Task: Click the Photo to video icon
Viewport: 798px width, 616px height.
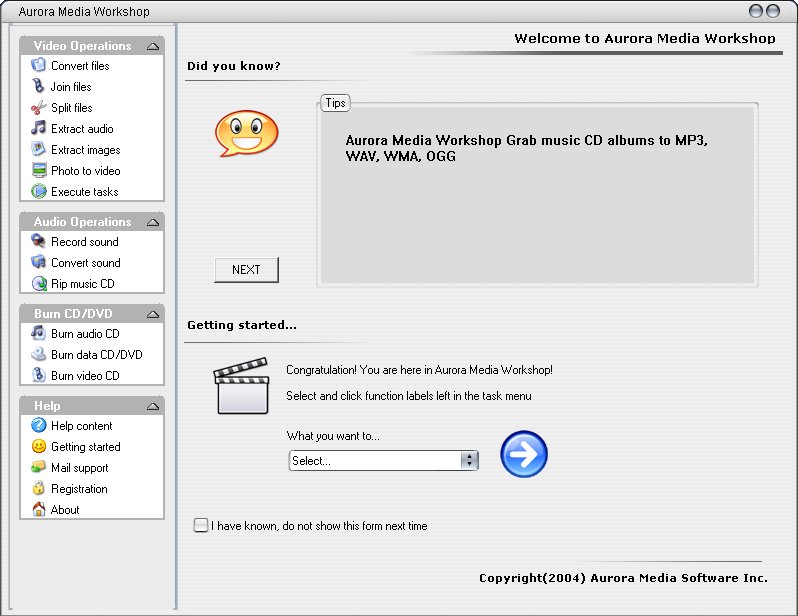Action: [x=39, y=170]
